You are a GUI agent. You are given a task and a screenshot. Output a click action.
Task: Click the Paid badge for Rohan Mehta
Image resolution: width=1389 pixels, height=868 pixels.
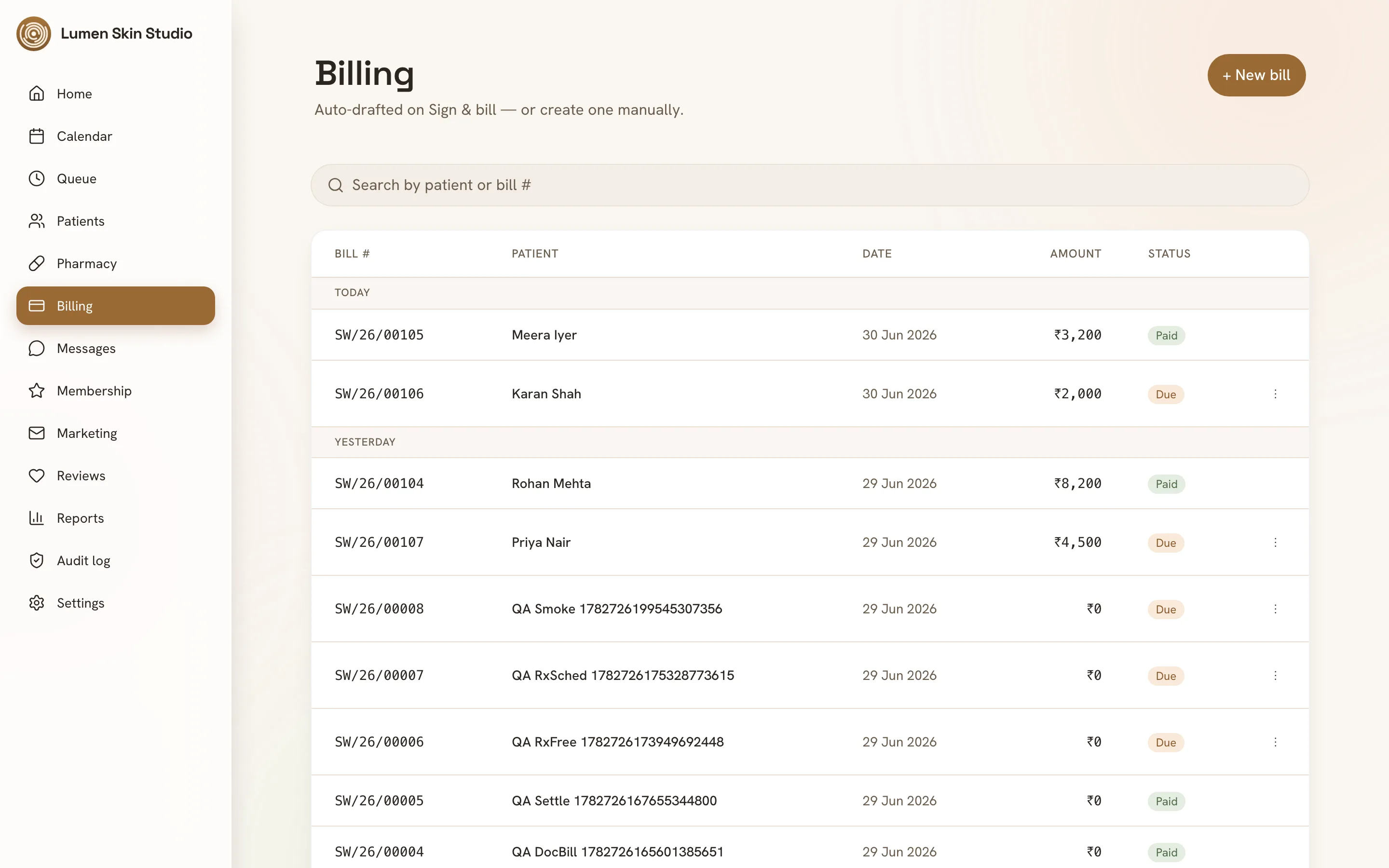click(1166, 484)
